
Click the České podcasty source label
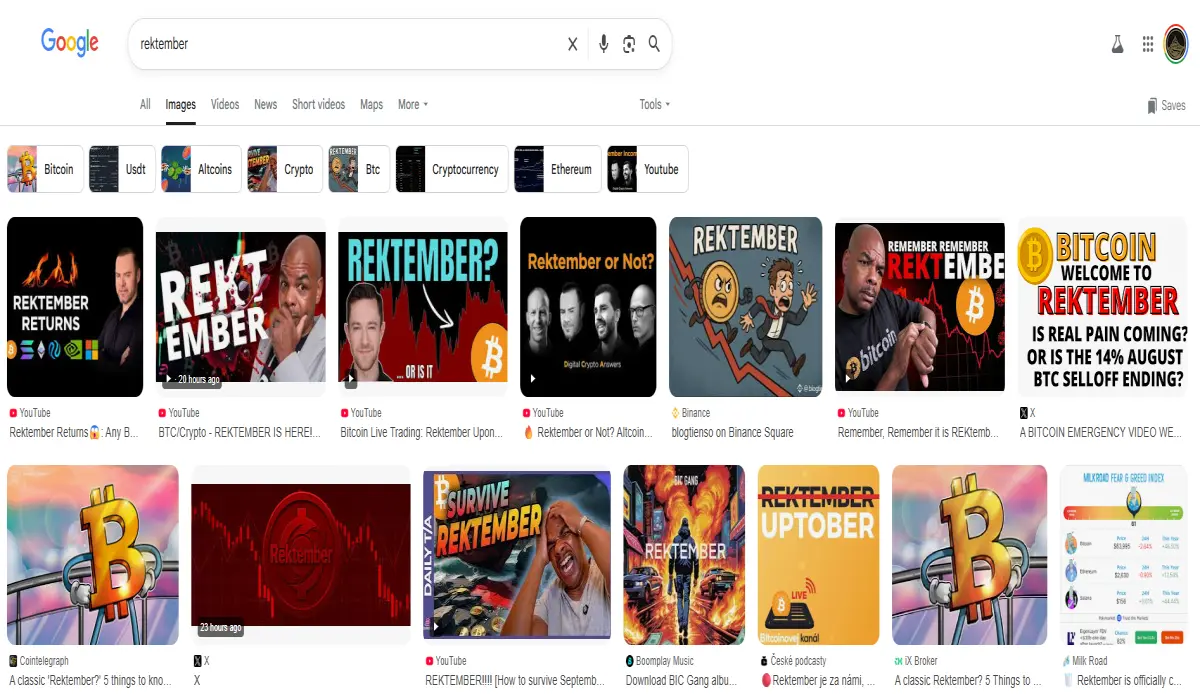pos(793,661)
